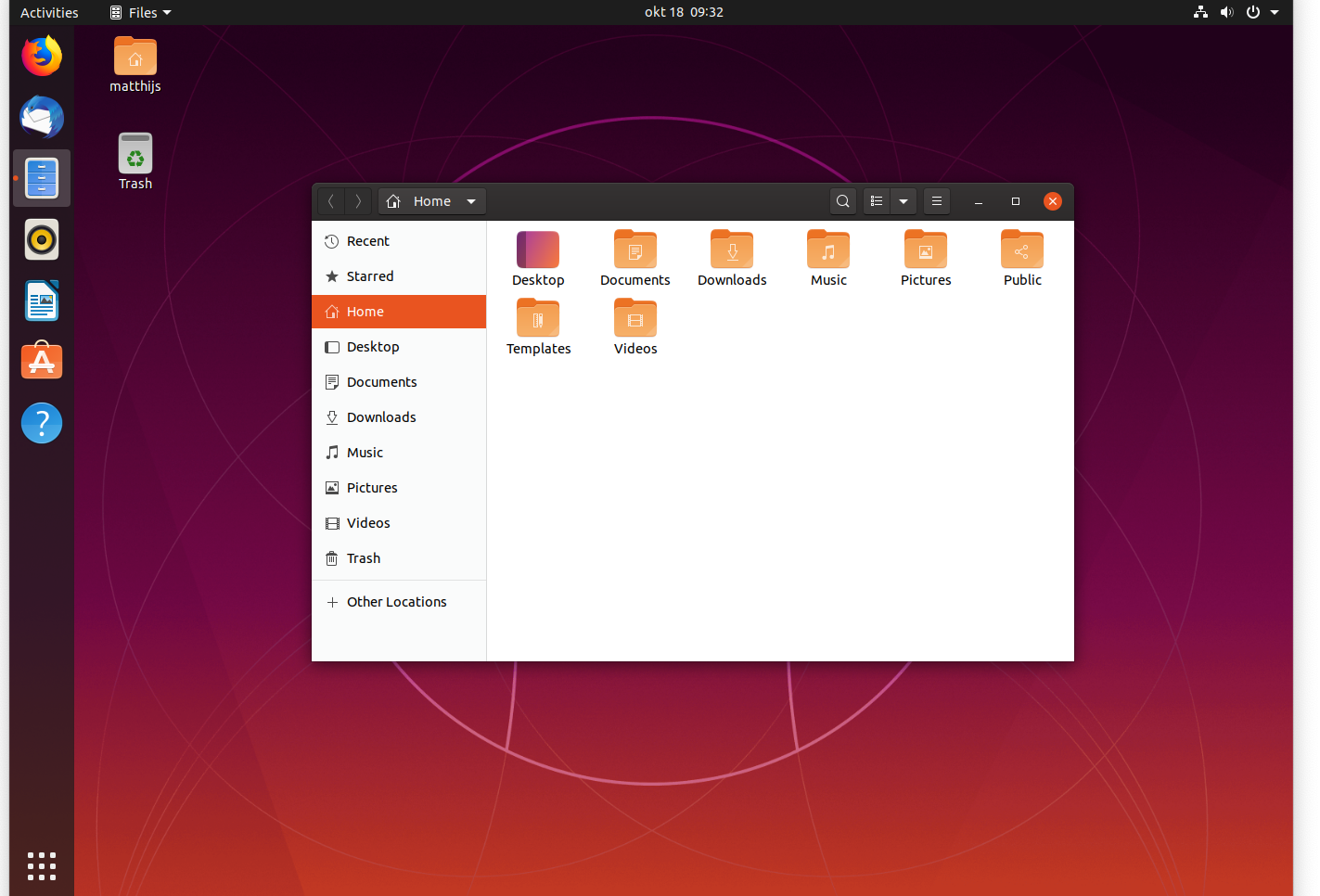Expand the Home path bar dropdown
Screen dimensions: 1320x896
click(x=471, y=201)
